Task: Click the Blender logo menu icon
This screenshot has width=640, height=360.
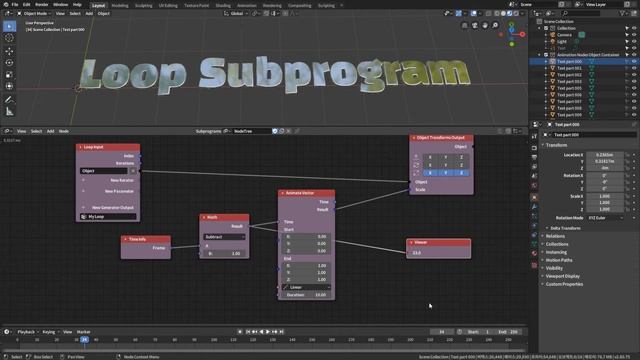Action: (x=6, y=4)
